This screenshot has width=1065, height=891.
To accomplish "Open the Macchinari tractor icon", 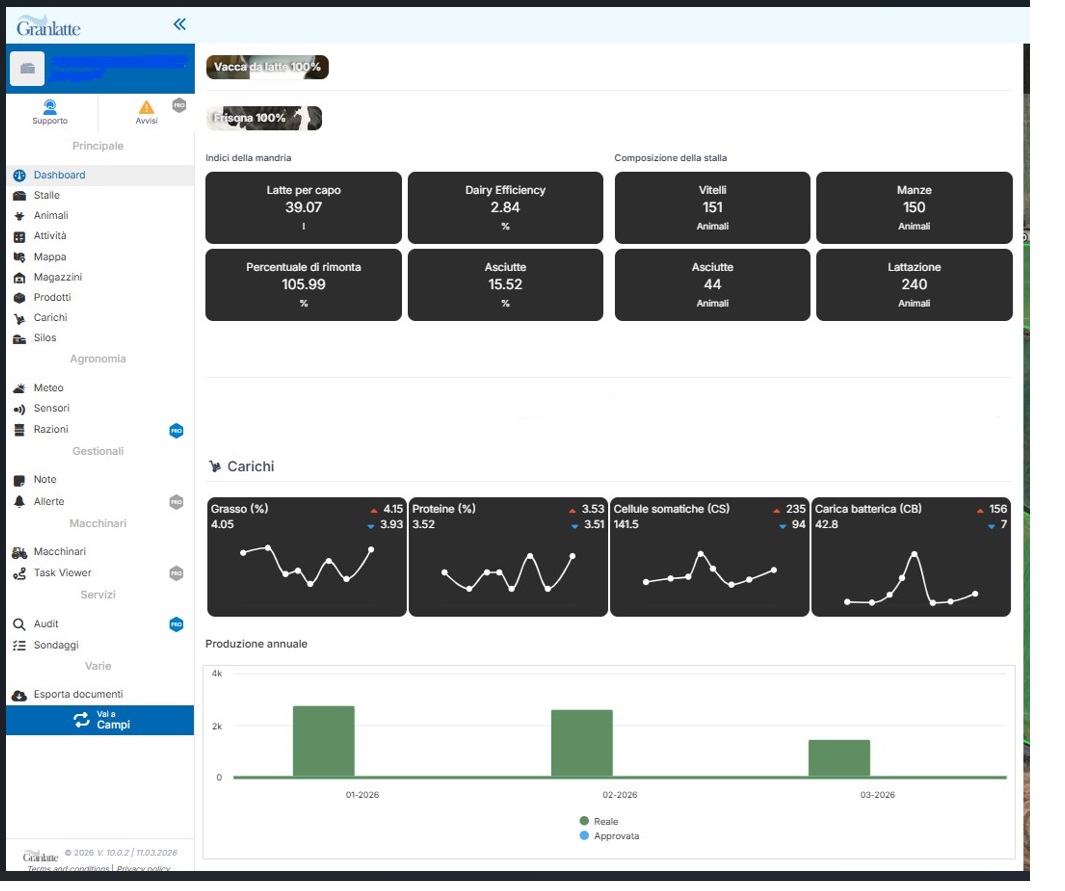I will [x=19, y=552].
